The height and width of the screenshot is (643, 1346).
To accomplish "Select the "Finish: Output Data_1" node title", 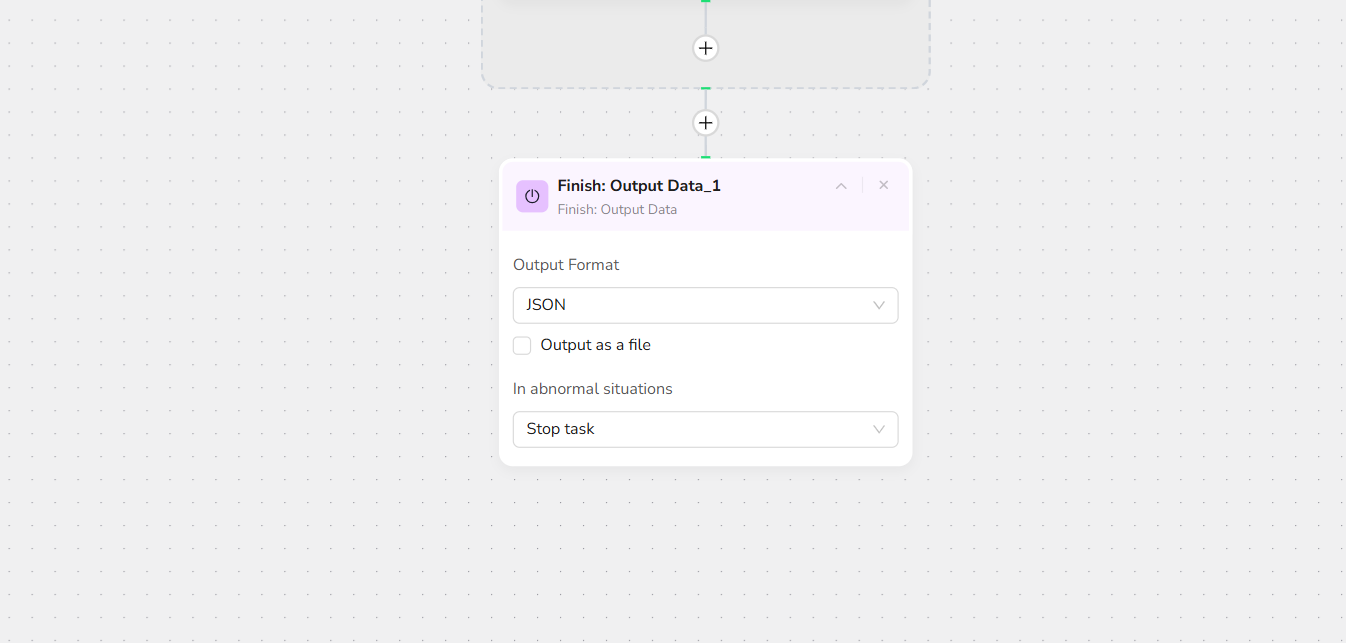I will 639,186.
